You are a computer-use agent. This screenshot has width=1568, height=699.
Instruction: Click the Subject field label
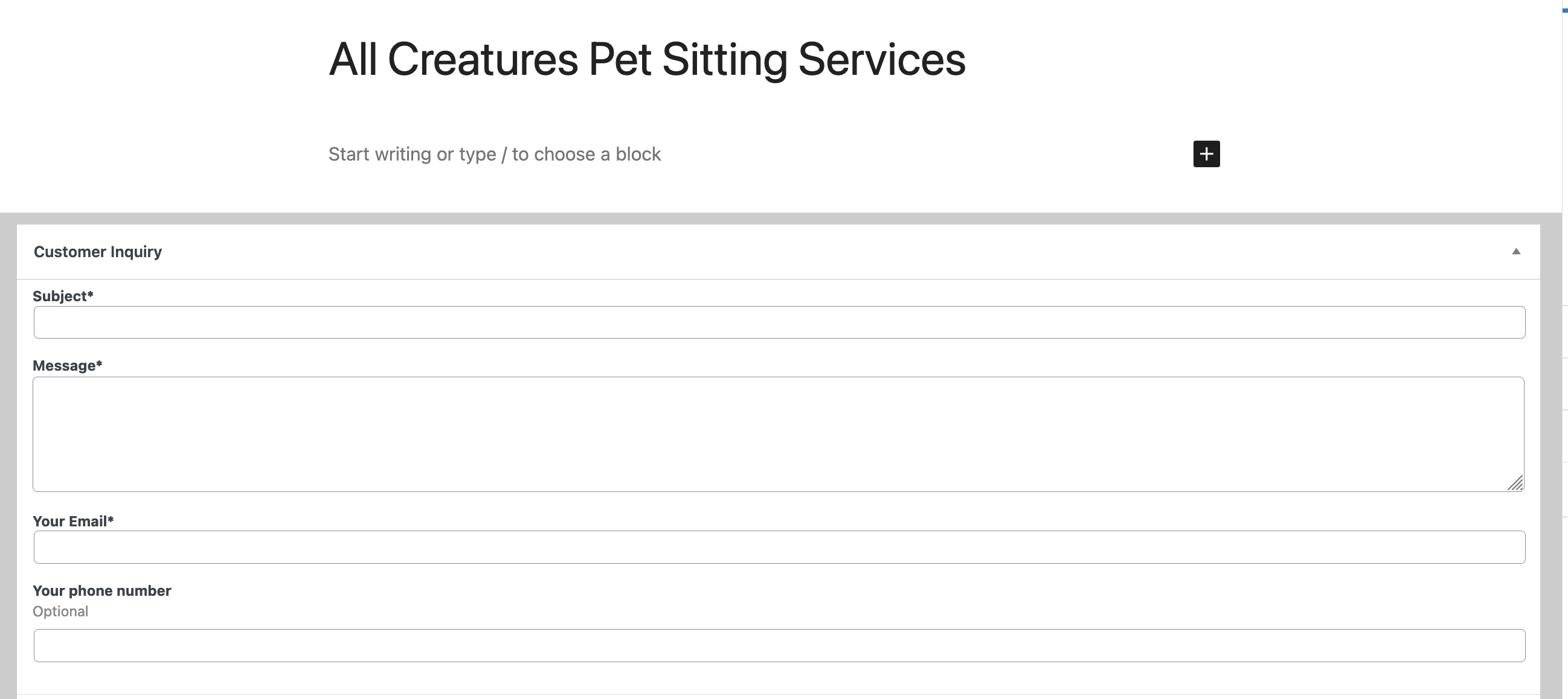pyautogui.click(x=60, y=296)
